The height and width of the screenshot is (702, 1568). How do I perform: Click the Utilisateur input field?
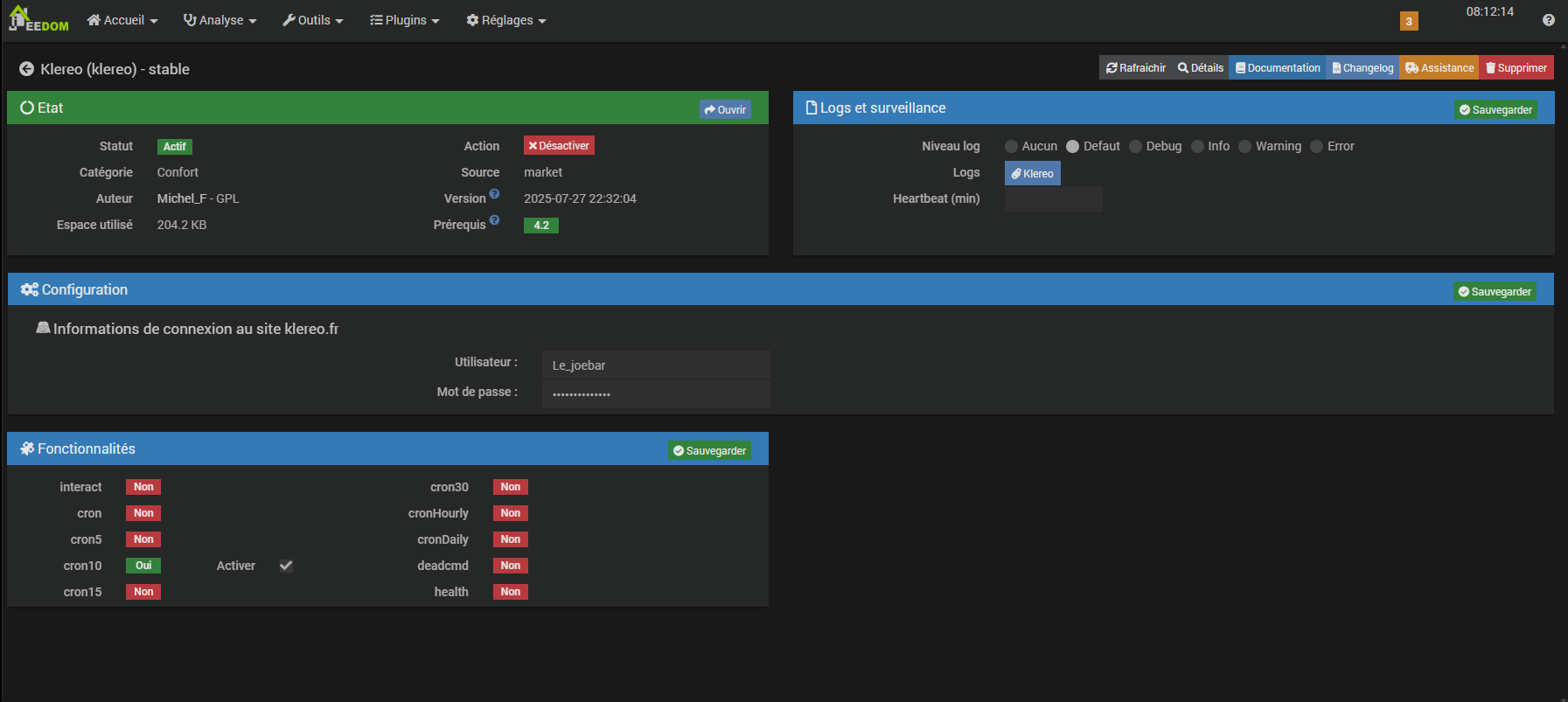coord(656,365)
